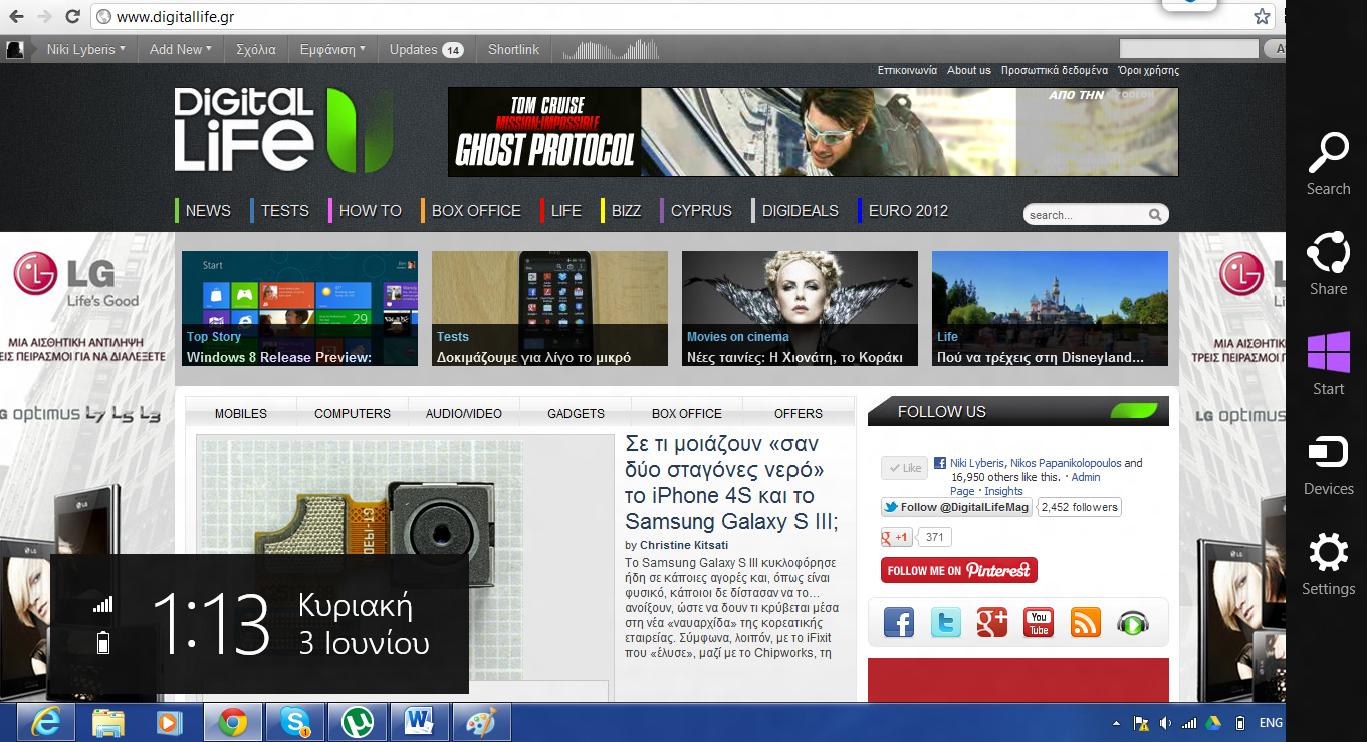The image size is (1367, 742).
Task: Click the Mission Impossible Ghost Protocol banner
Action: [x=813, y=132]
